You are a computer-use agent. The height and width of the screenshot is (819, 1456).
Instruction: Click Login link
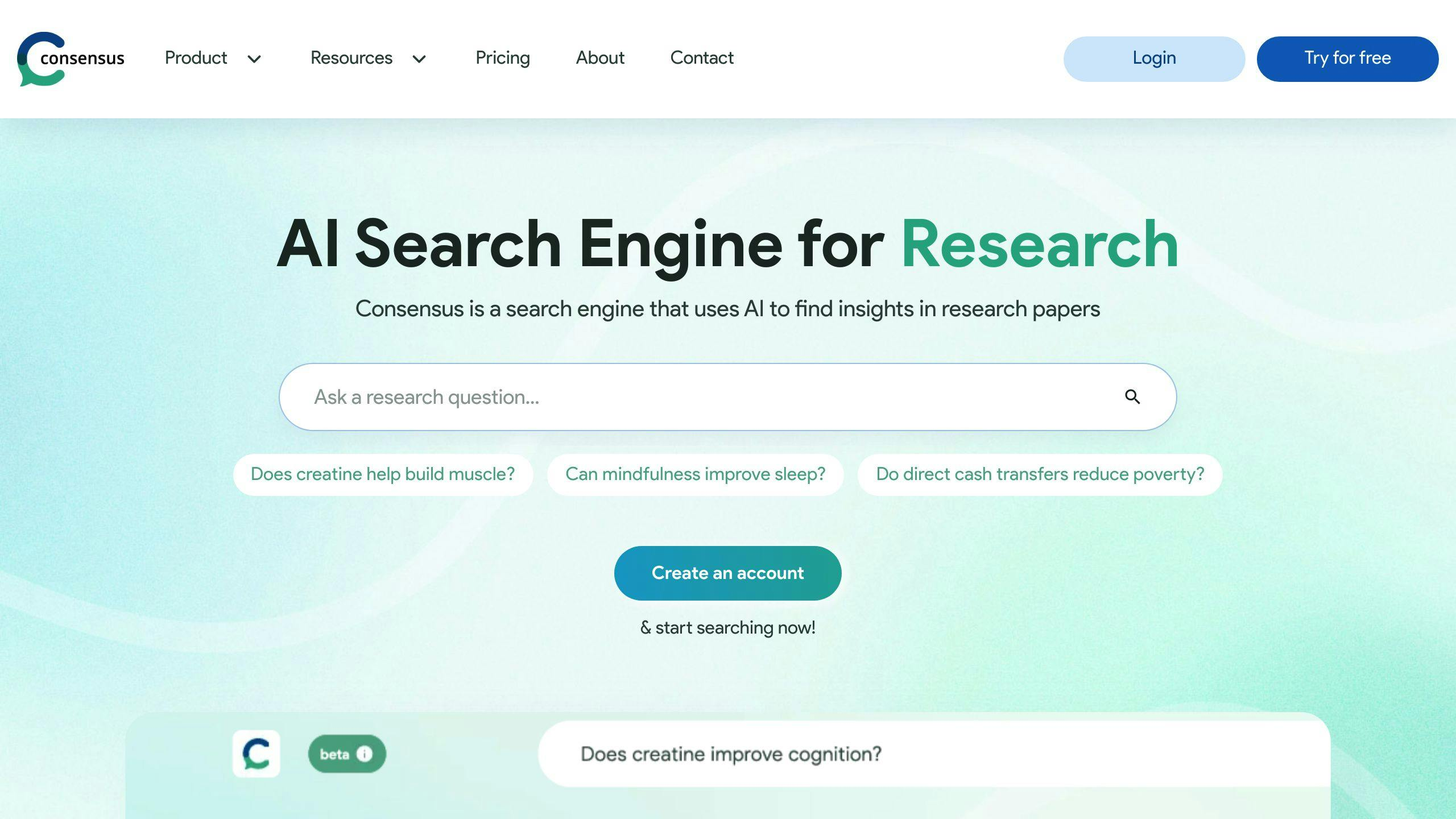pyautogui.click(x=1153, y=58)
